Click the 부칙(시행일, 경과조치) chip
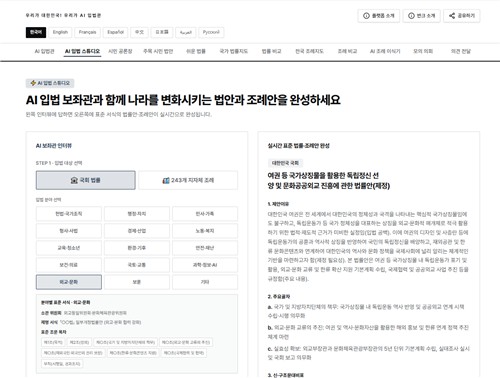This screenshot has height=378, width=500. click(62, 364)
